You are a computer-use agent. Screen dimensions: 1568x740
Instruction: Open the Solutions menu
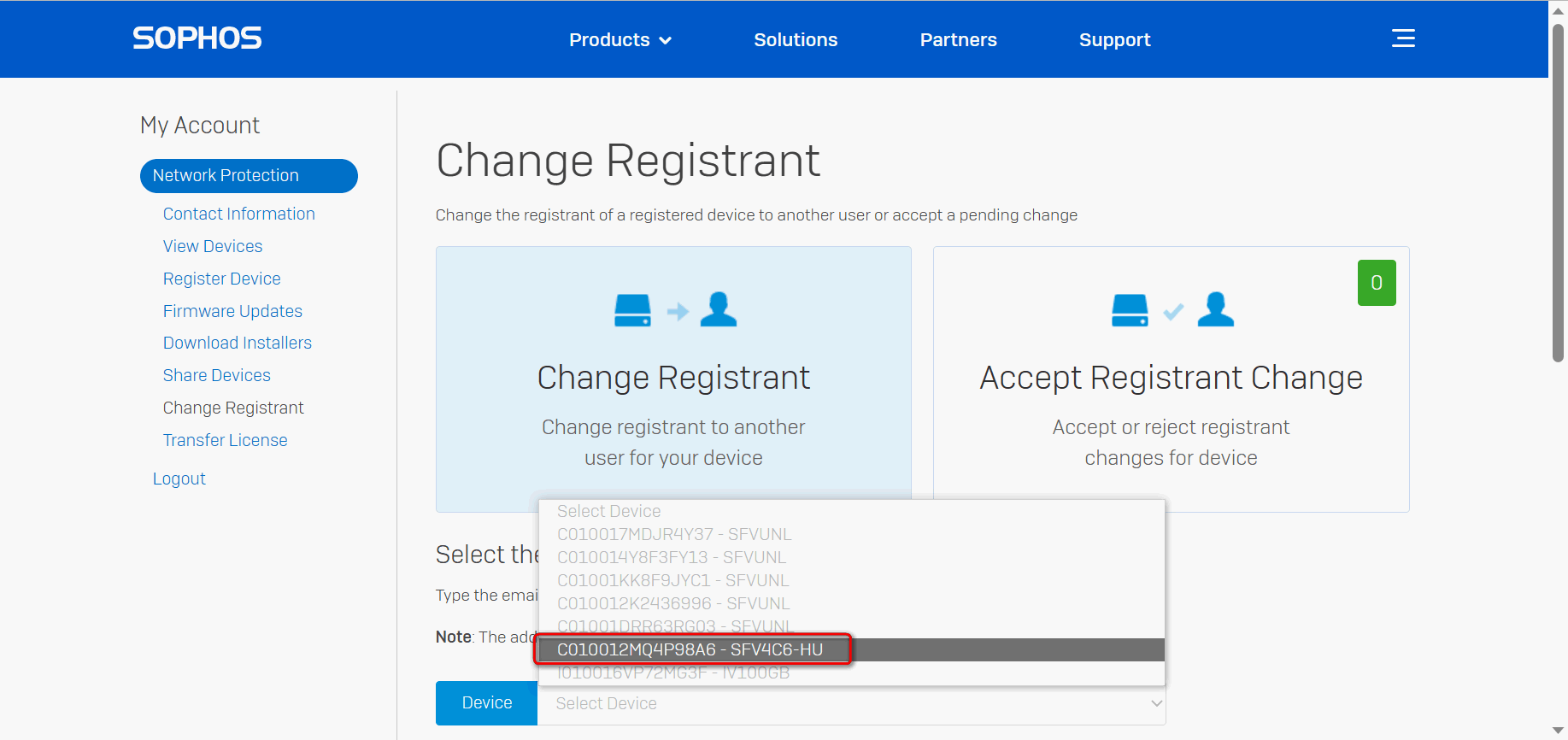(796, 40)
